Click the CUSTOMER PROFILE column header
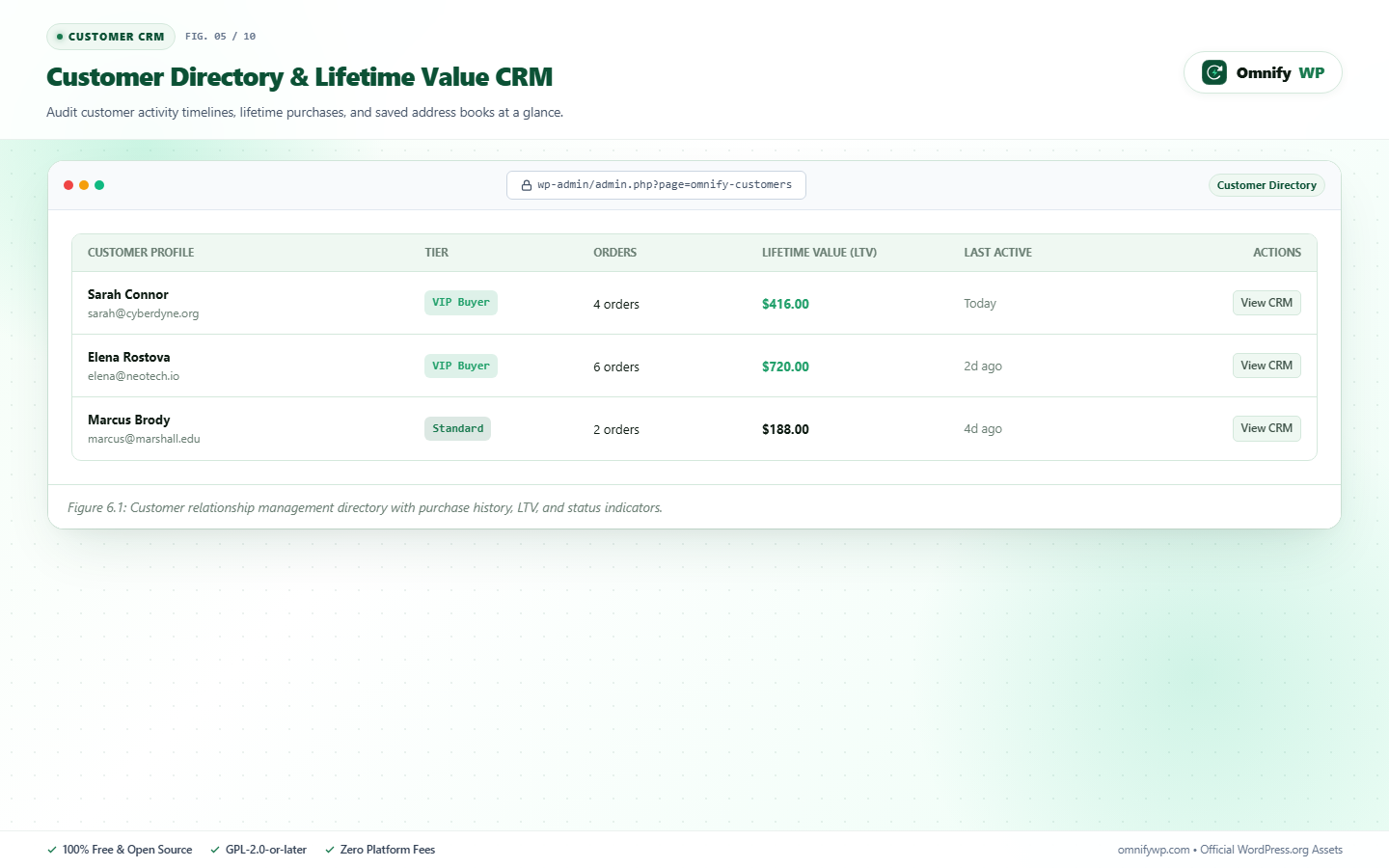 [141, 253]
